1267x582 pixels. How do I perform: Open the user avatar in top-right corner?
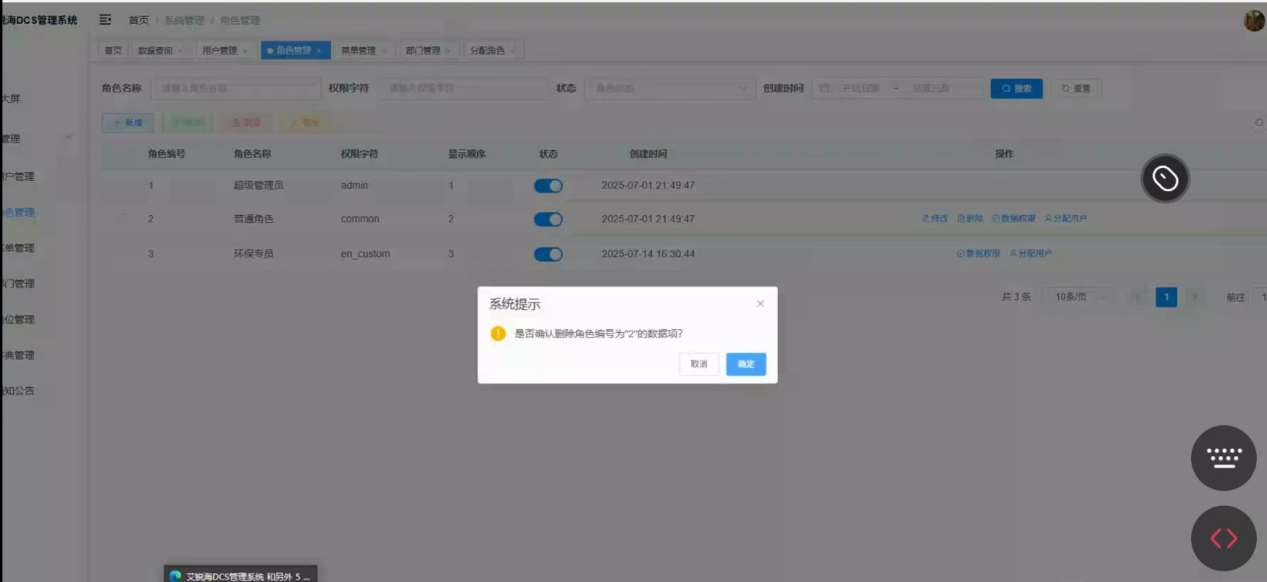coord(1254,21)
